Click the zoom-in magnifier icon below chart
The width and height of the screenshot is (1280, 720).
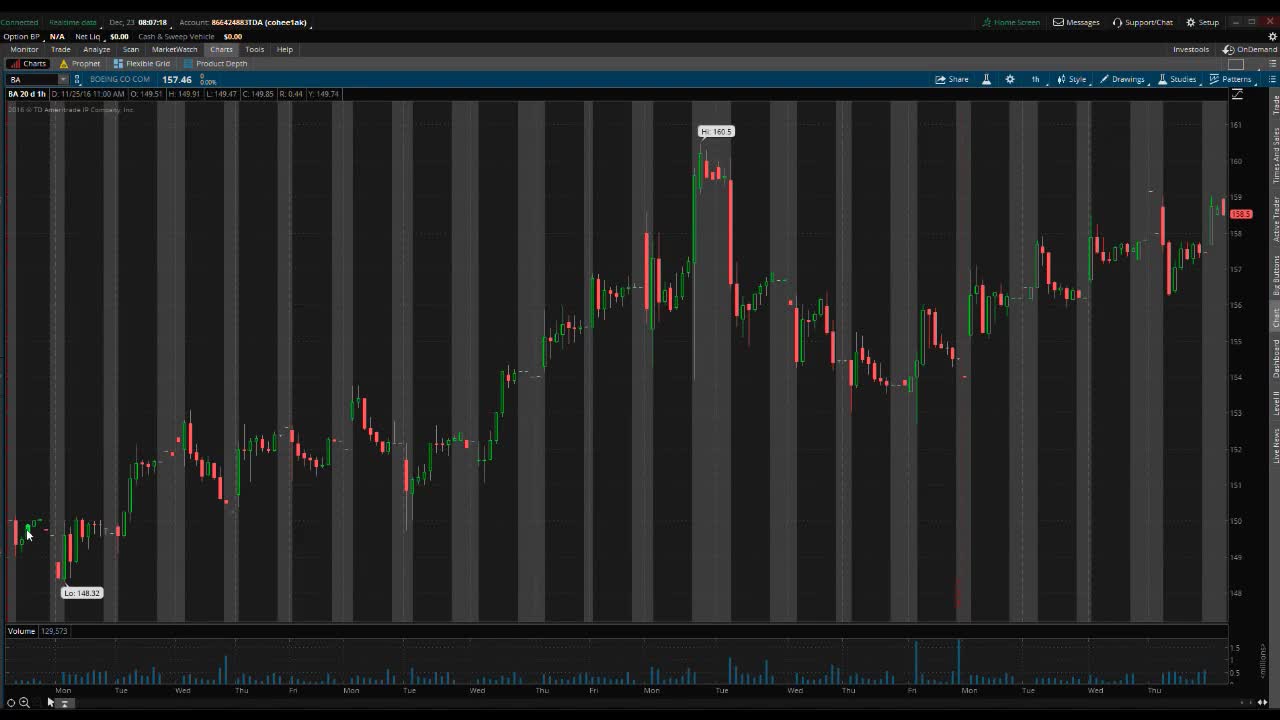point(24,703)
